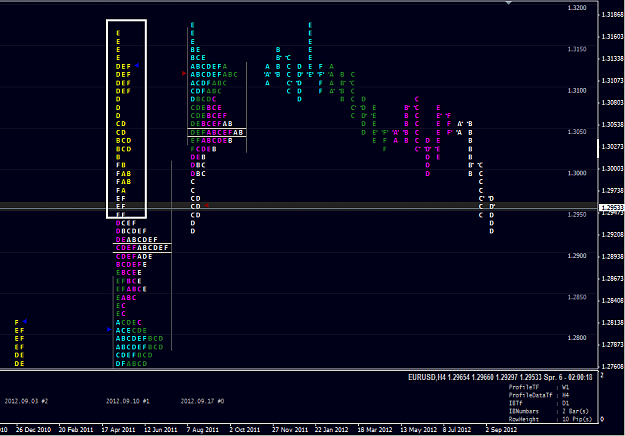
Task: Click the 1.3000 grid price label
Action: point(577,173)
